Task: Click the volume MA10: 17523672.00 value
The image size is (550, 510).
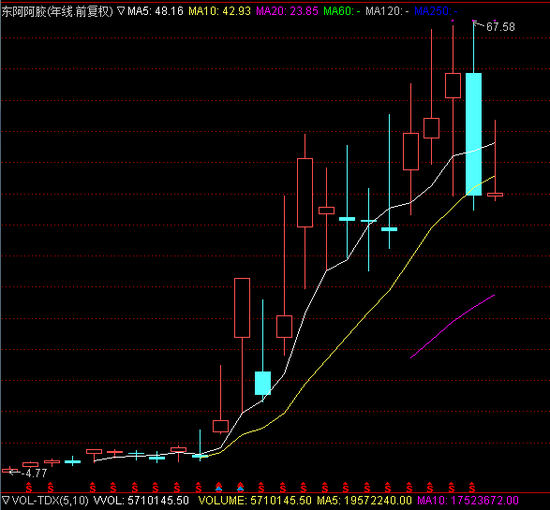Action: tap(468, 501)
